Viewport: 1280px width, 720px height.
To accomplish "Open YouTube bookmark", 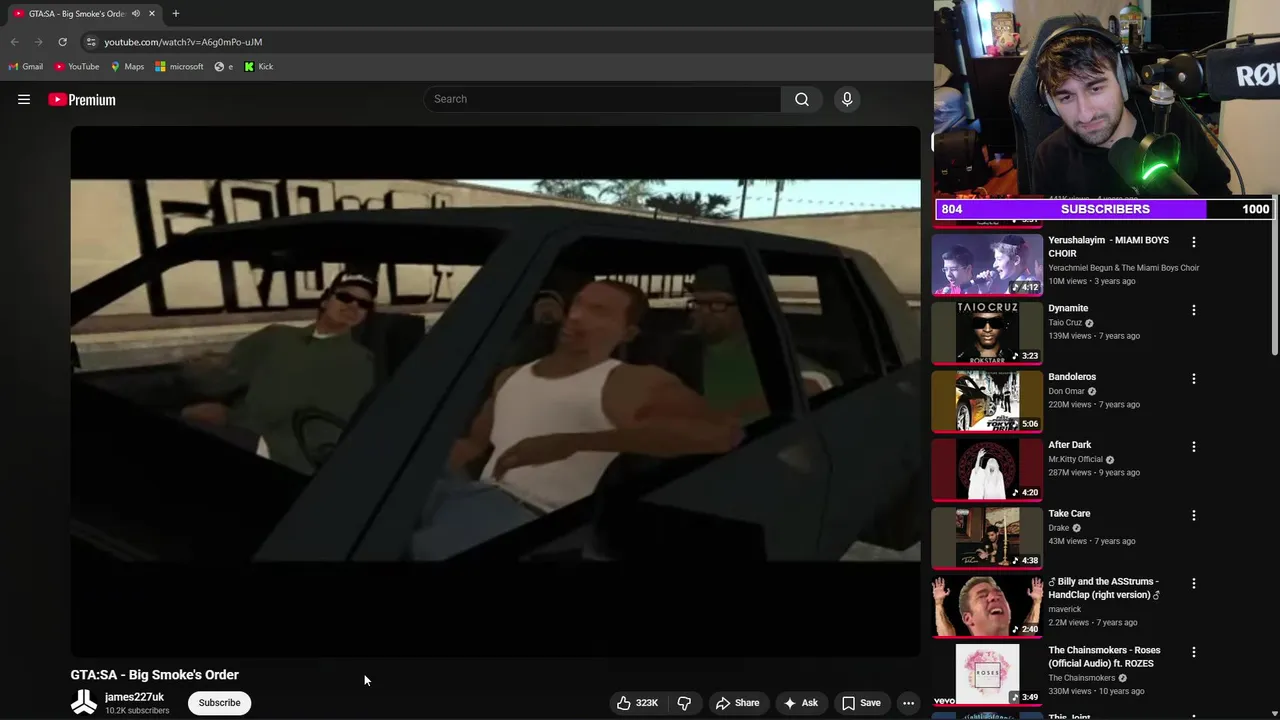I will coord(77,67).
